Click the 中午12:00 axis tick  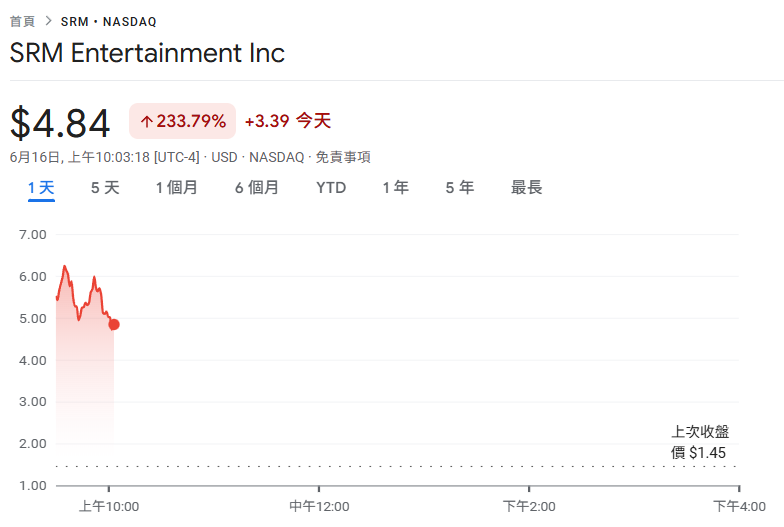319,506
